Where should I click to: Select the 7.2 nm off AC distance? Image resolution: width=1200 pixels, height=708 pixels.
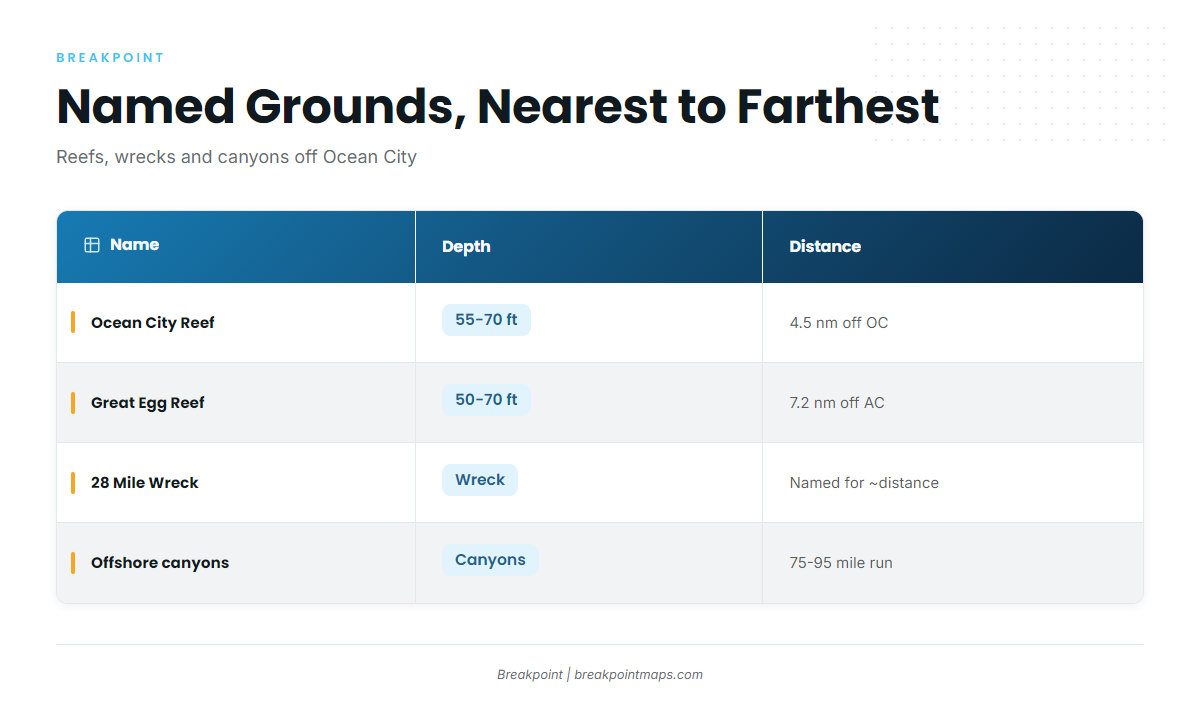837,403
